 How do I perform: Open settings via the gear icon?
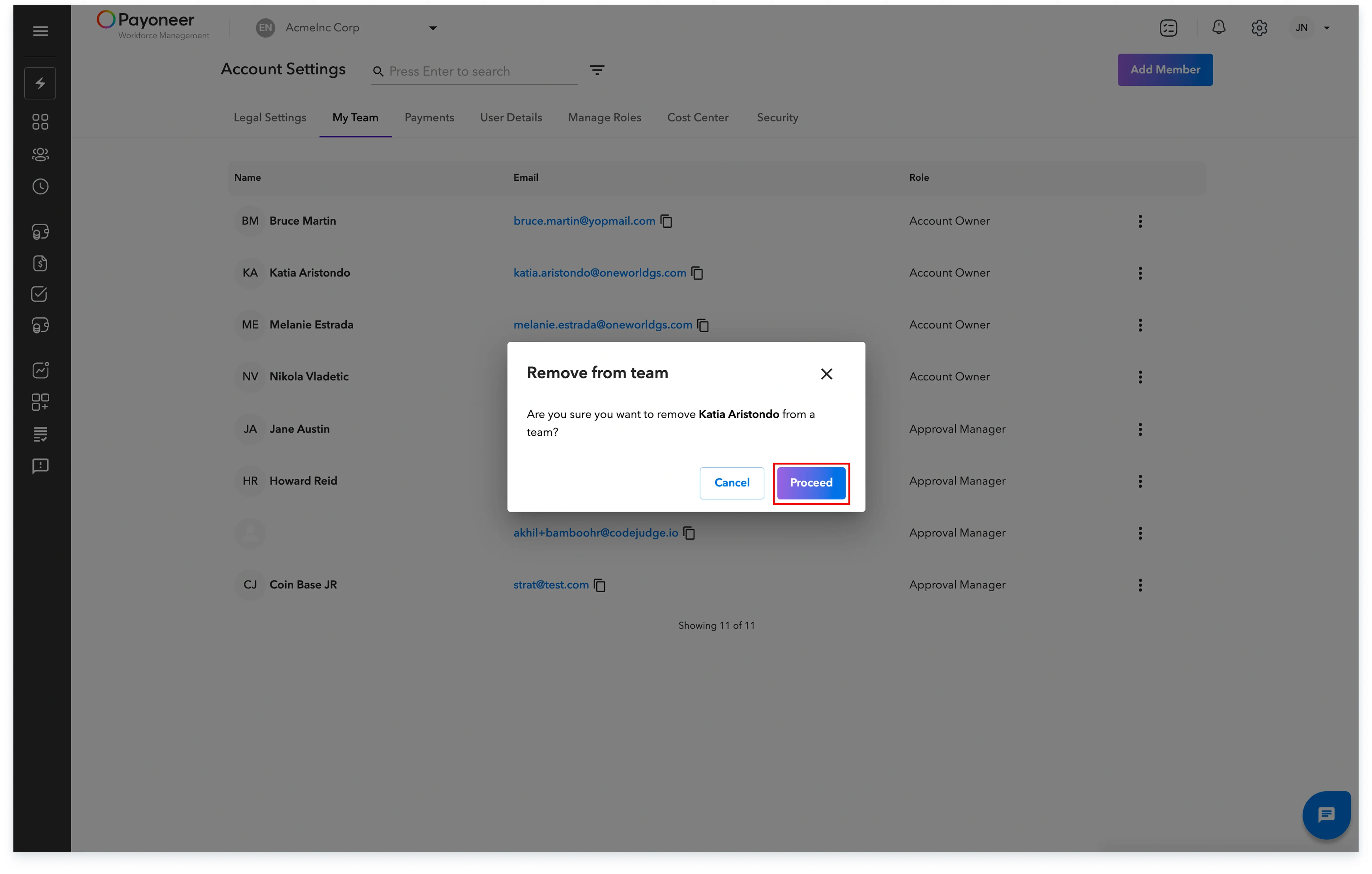pos(1259,27)
